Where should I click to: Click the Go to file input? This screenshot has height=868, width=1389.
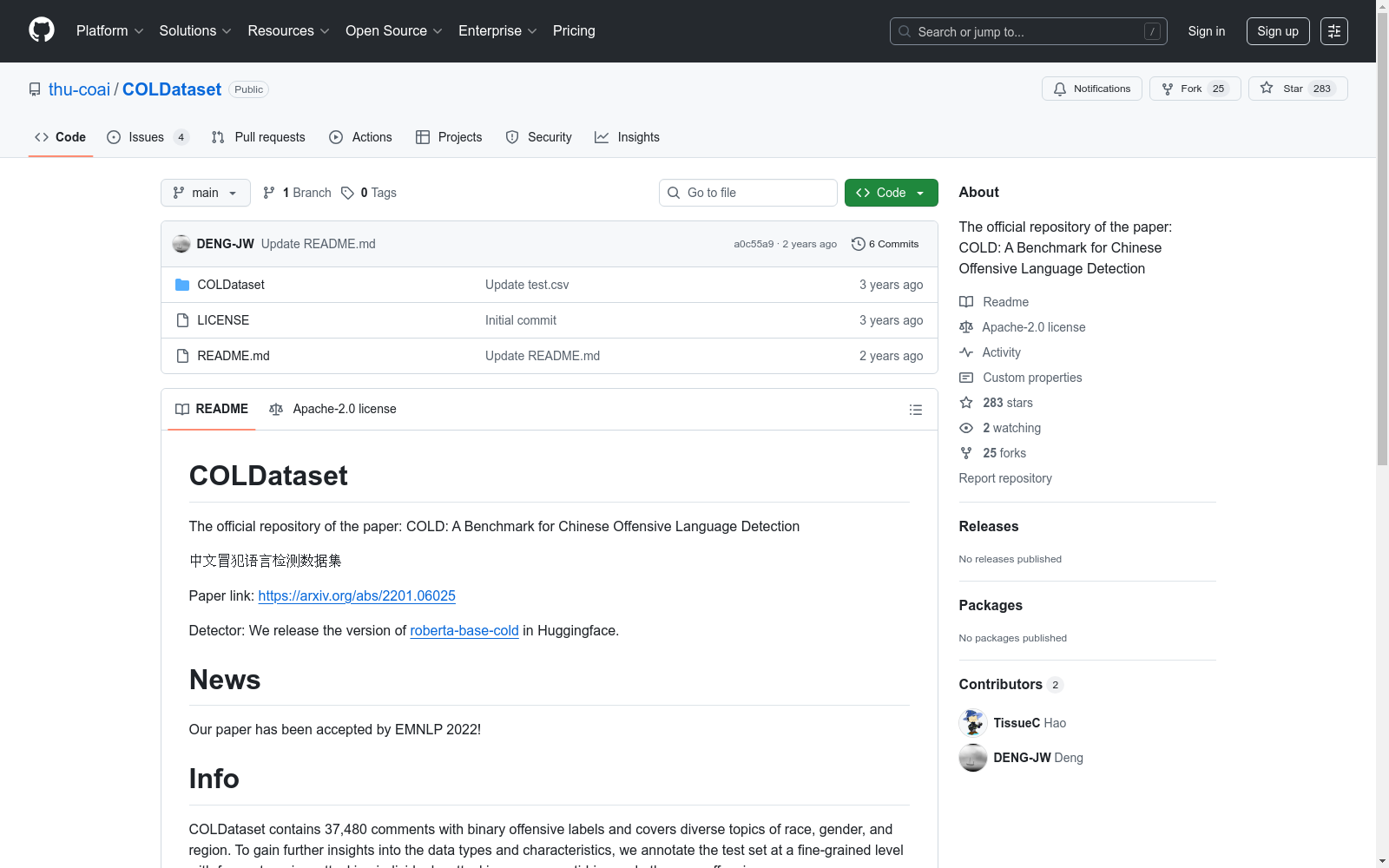point(748,193)
